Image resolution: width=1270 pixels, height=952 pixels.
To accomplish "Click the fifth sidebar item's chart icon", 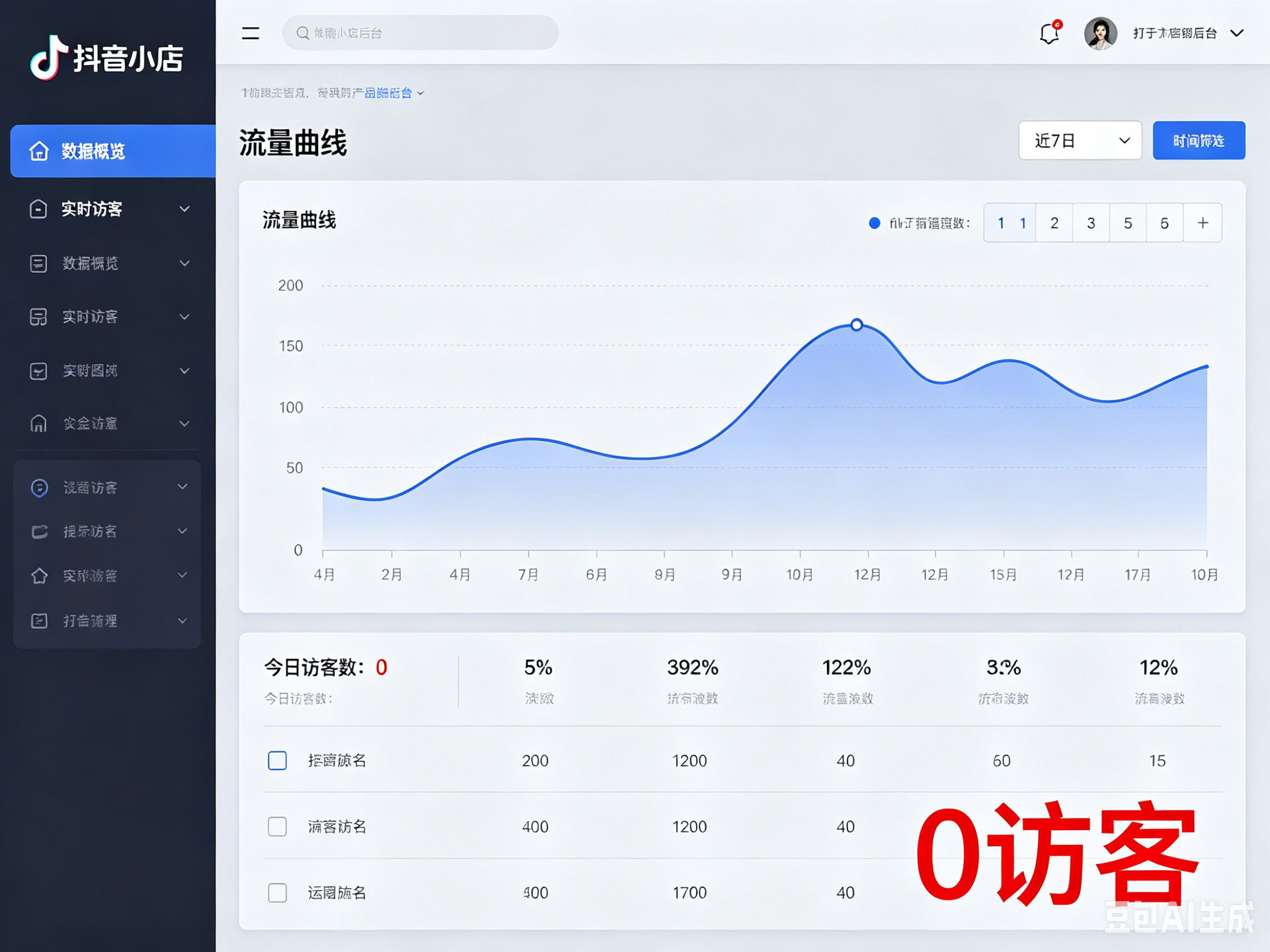I will (x=39, y=370).
